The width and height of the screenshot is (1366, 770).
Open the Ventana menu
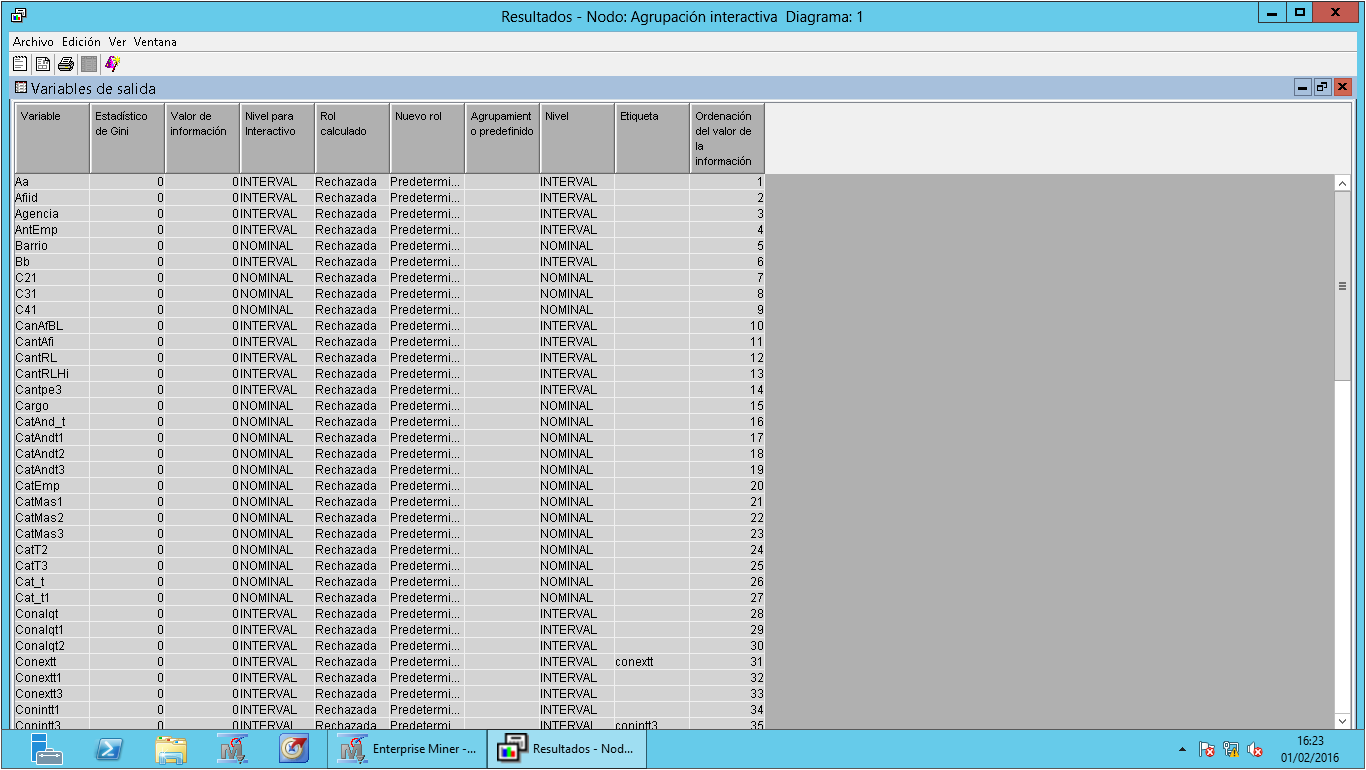155,43
